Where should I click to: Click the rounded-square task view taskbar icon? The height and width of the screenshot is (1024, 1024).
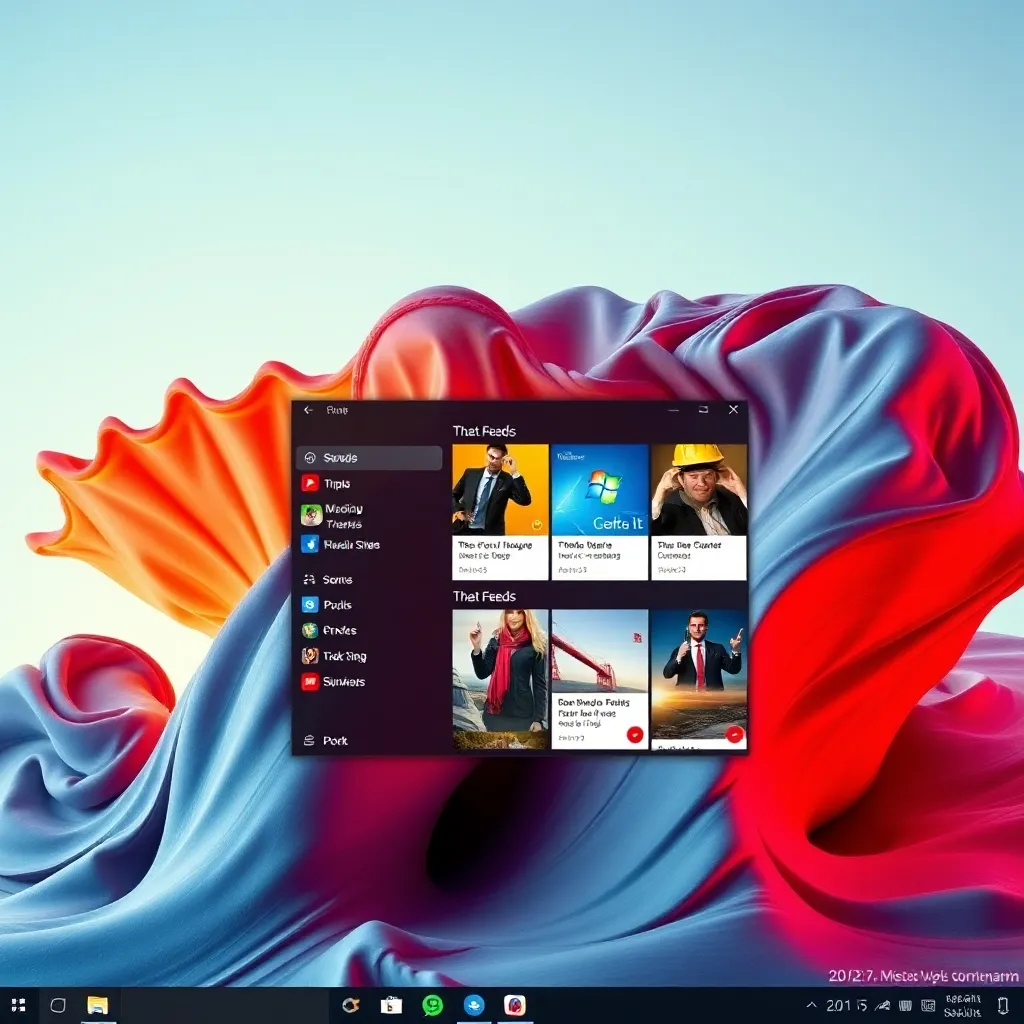[58, 1005]
